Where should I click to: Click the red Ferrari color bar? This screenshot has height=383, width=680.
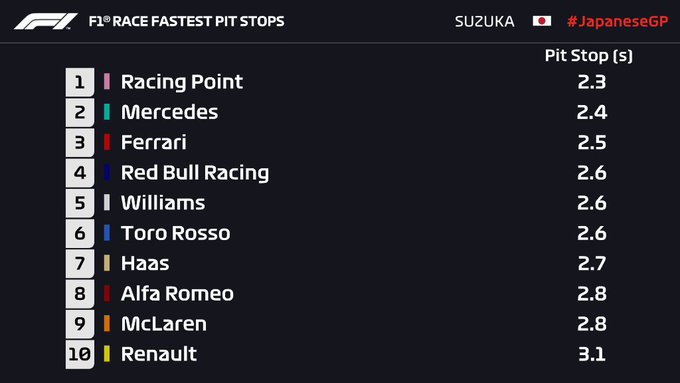tap(107, 142)
